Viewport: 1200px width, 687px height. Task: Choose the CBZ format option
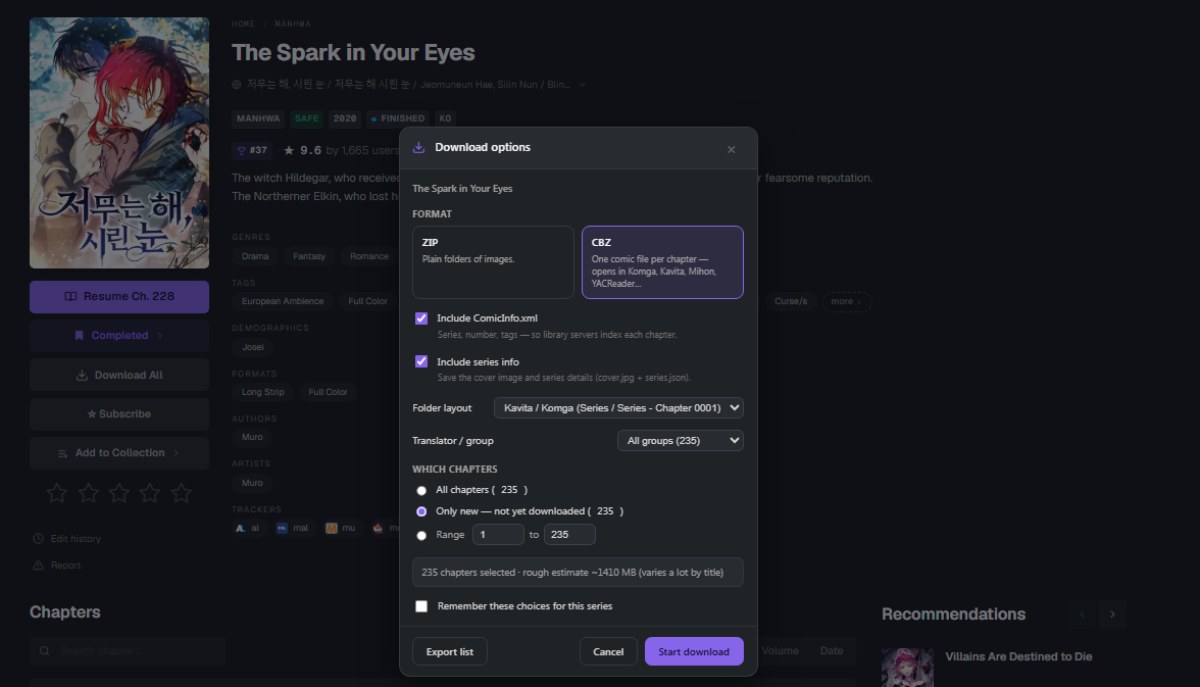click(662, 262)
